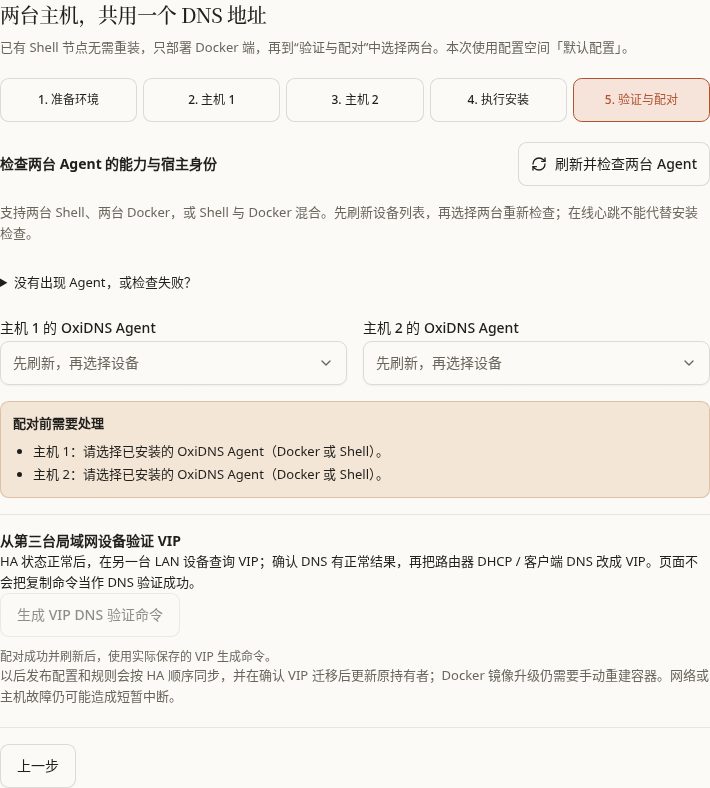
Task: Click the 主机 1：请选择已安装的 OxiDNS Agent item
Action: [x=208, y=451]
